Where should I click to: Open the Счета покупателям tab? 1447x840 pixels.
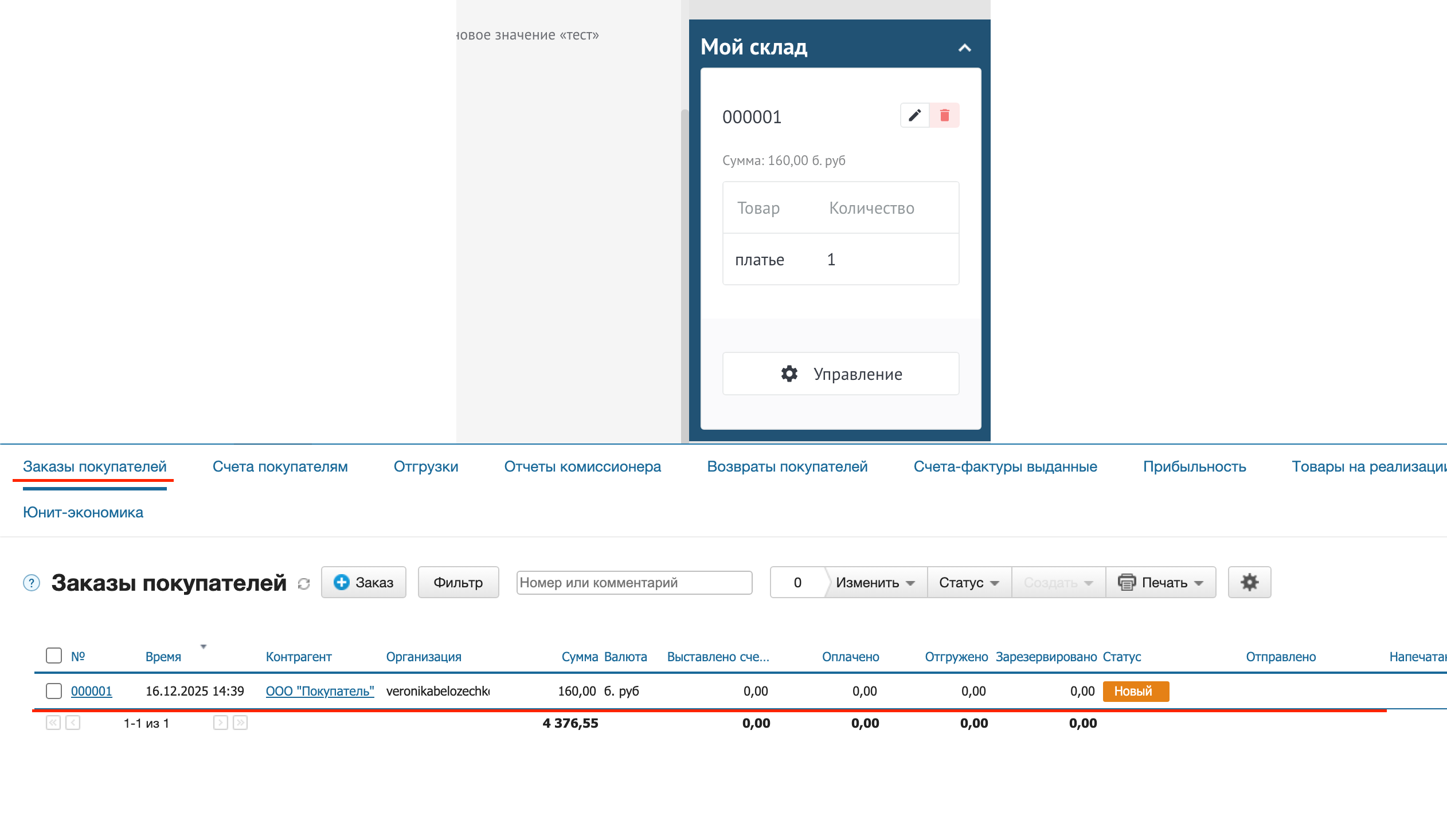coord(280,466)
